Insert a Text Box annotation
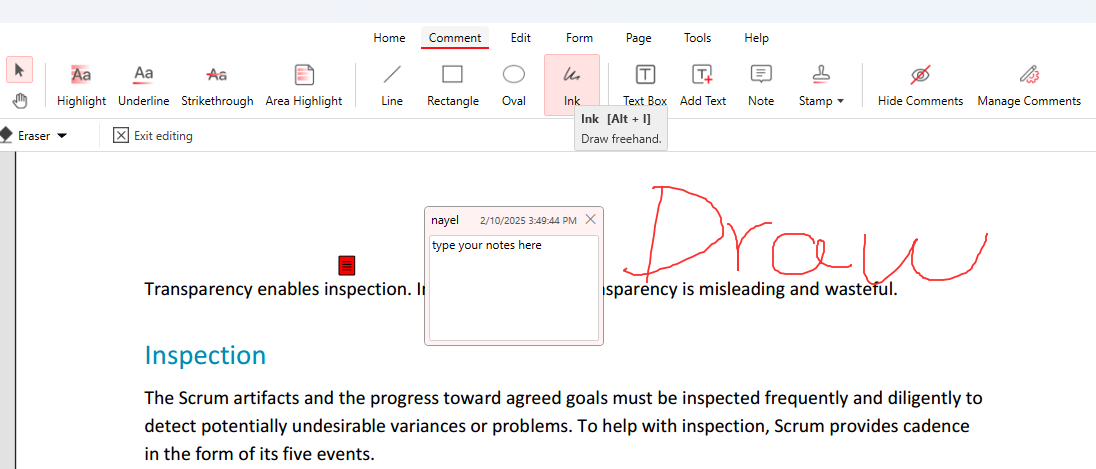The height and width of the screenshot is (469, 1096). click(x=645, y=85)
